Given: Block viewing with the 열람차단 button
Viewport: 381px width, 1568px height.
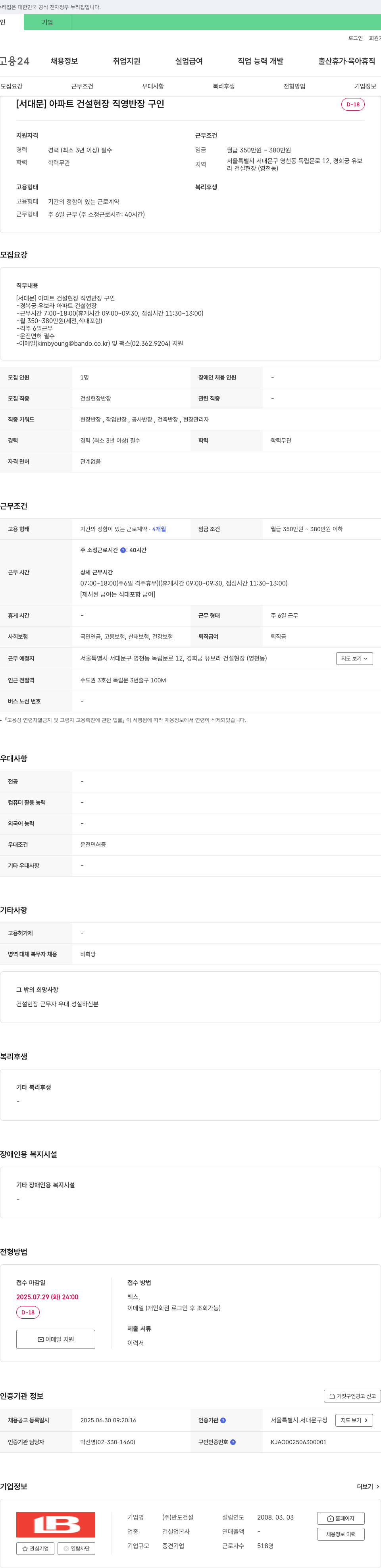Looking at the screenshot, I should point(77,1548).
